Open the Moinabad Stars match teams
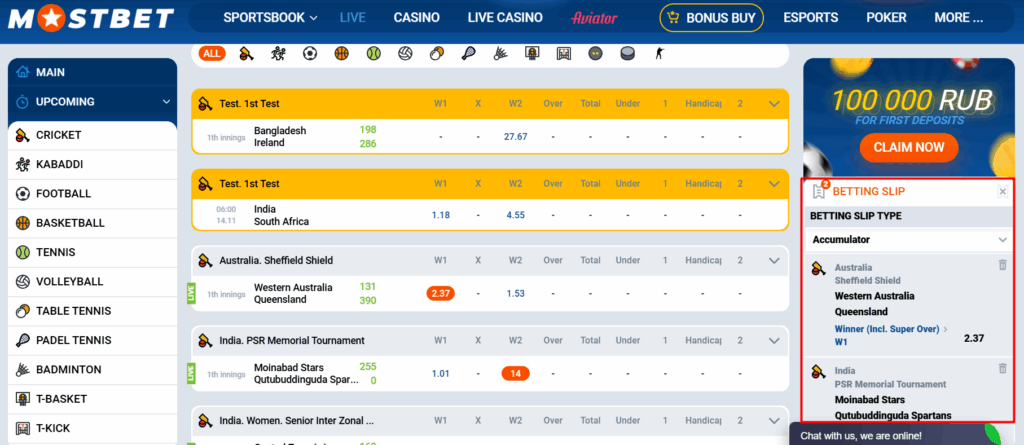 [x=306, y=373]
